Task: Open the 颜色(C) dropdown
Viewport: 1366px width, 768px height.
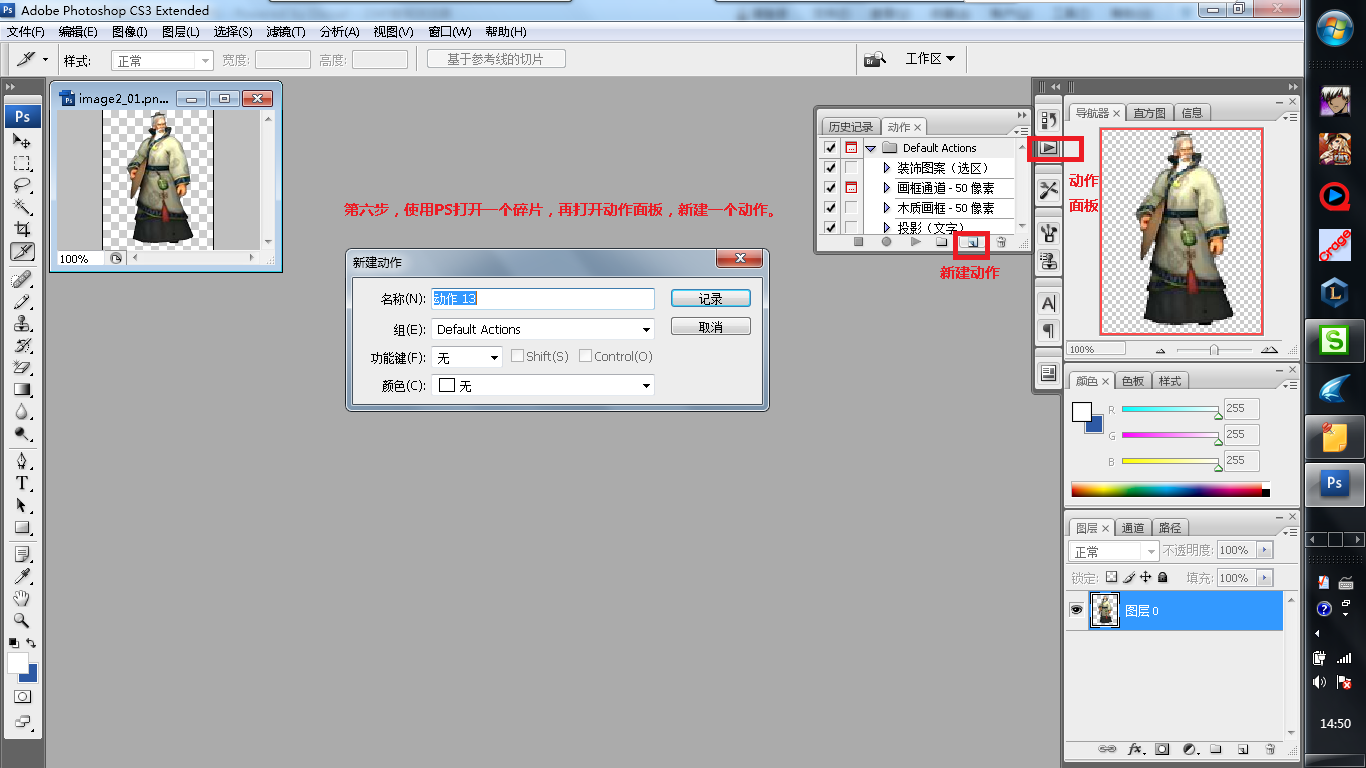Action: (543, 385)
